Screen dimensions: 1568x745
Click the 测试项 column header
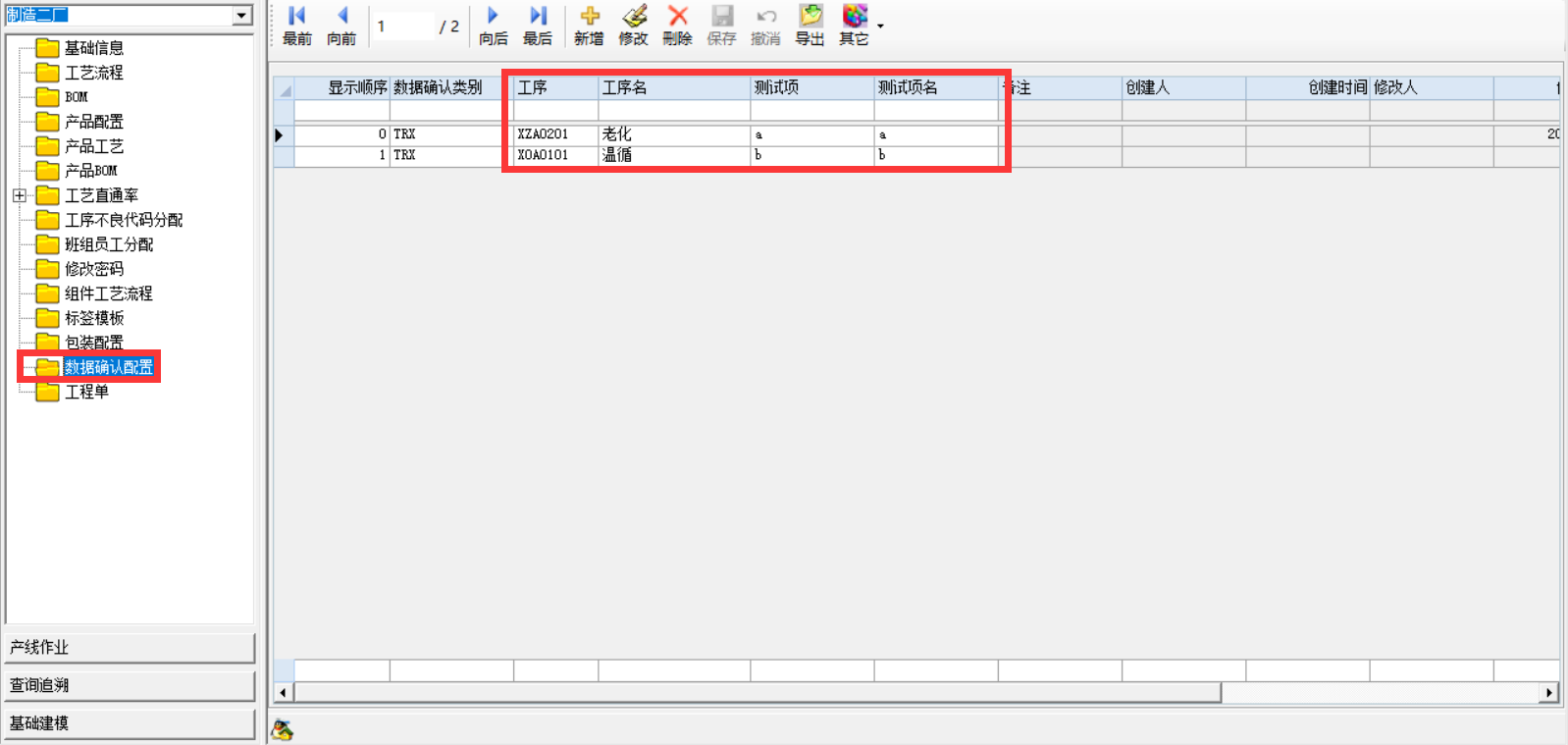pyautogui.click(x=810, y=87)
